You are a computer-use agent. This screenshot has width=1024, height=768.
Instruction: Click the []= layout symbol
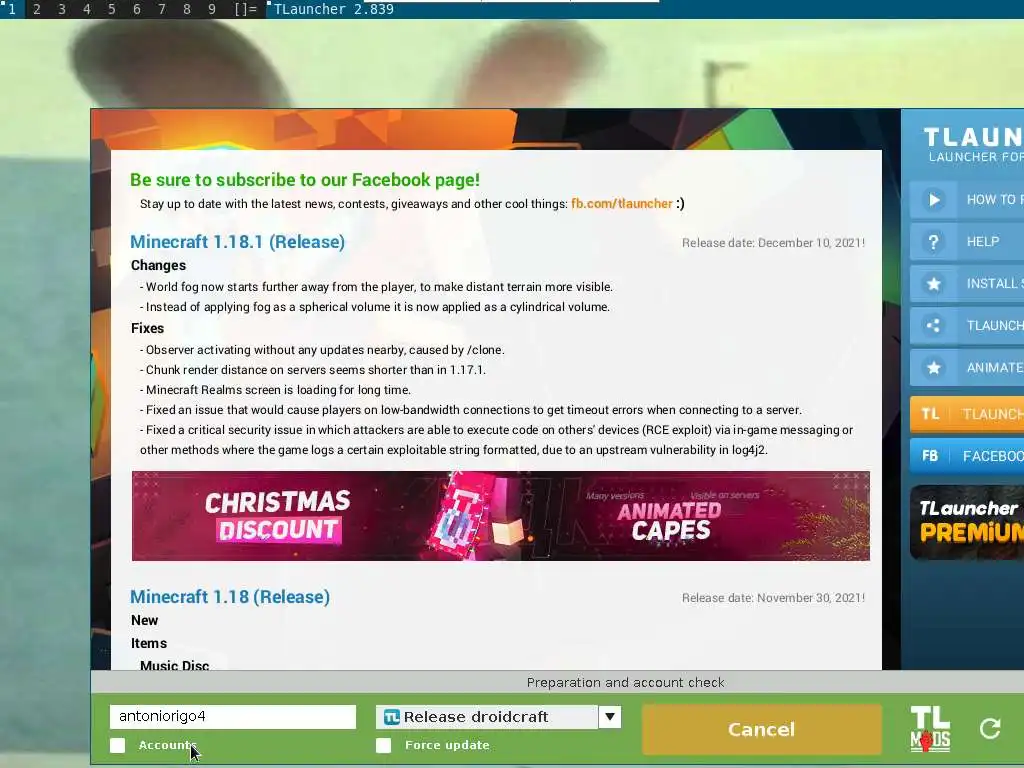click(246, 9)
